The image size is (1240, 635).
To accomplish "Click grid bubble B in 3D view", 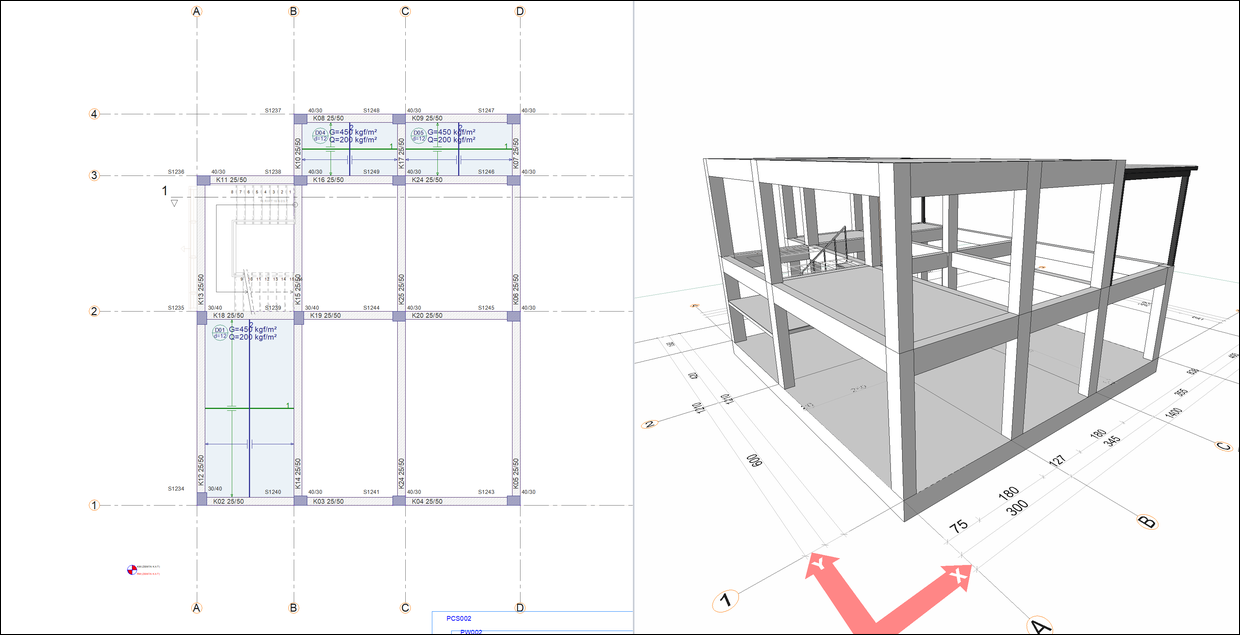I will pos(1148,521).
